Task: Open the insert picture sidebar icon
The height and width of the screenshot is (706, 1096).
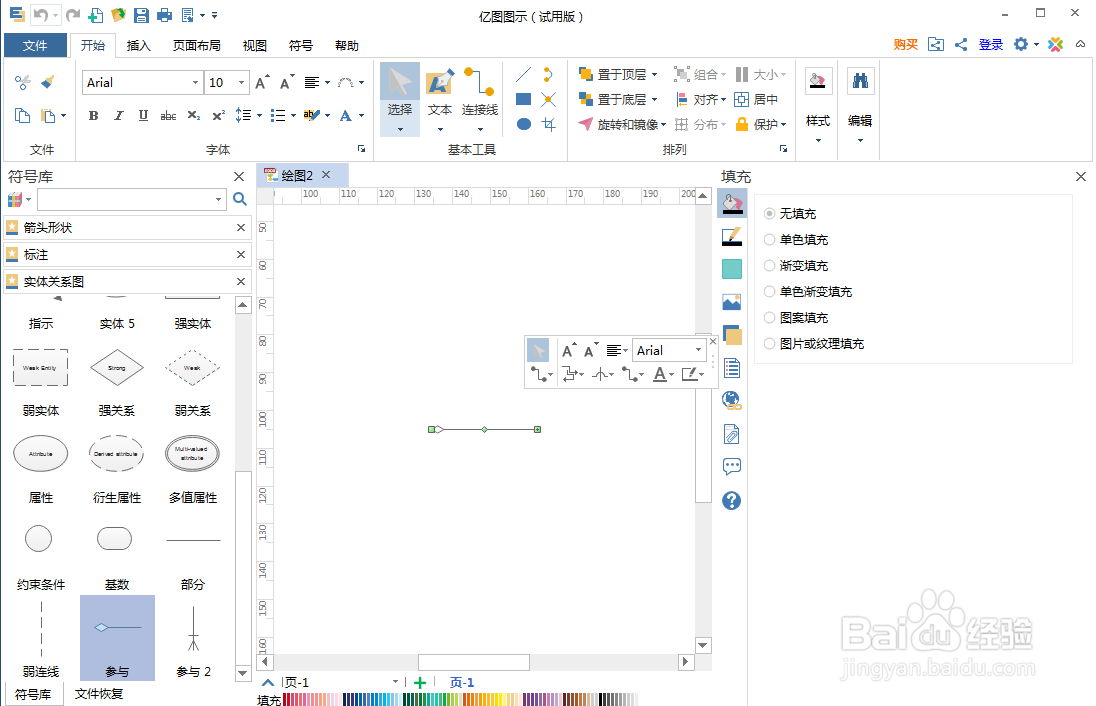Action: pyautogui.click(x=731, y=302)
